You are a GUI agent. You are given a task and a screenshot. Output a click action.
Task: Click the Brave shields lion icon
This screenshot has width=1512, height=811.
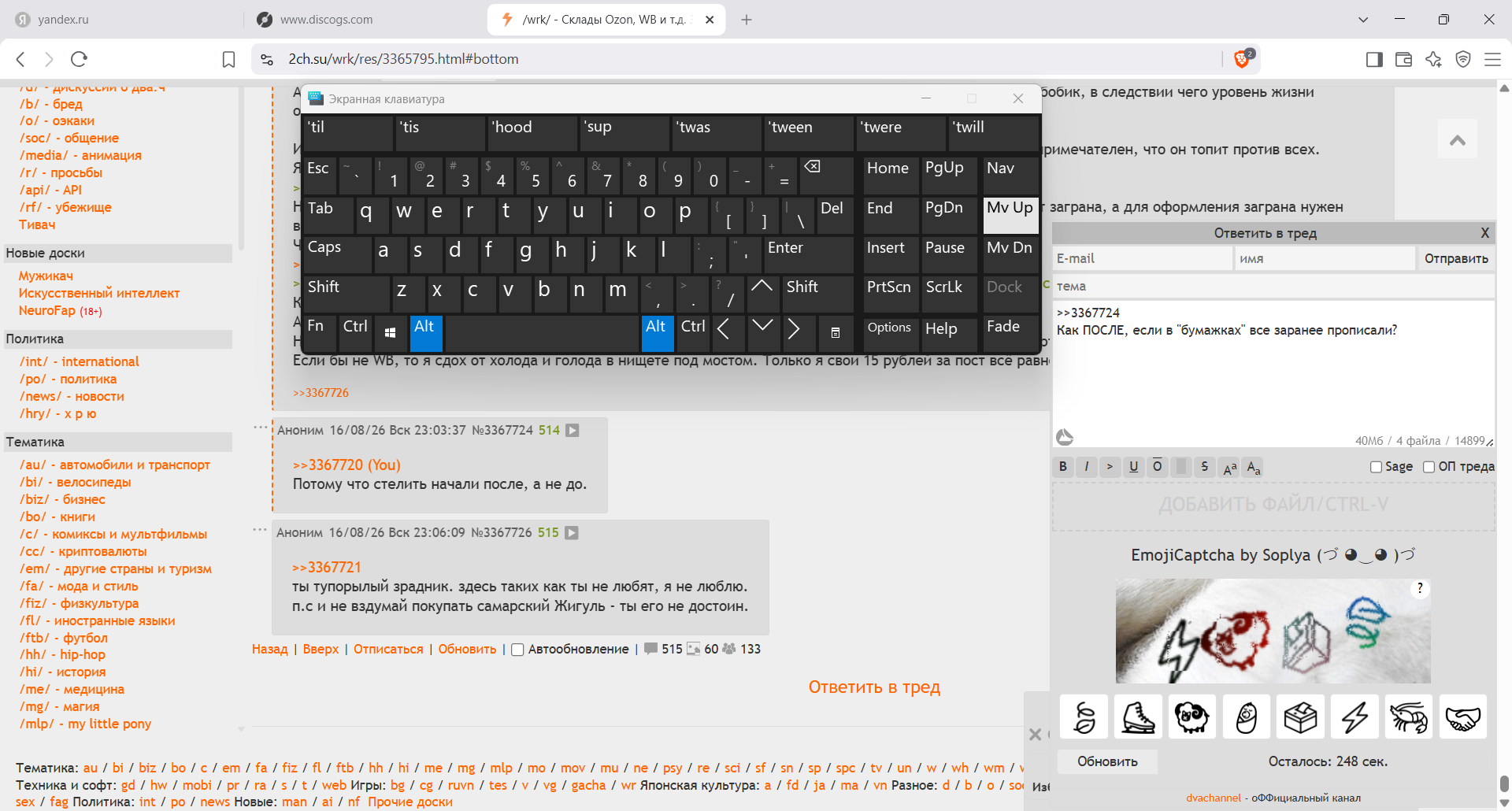click(1243, 58)
